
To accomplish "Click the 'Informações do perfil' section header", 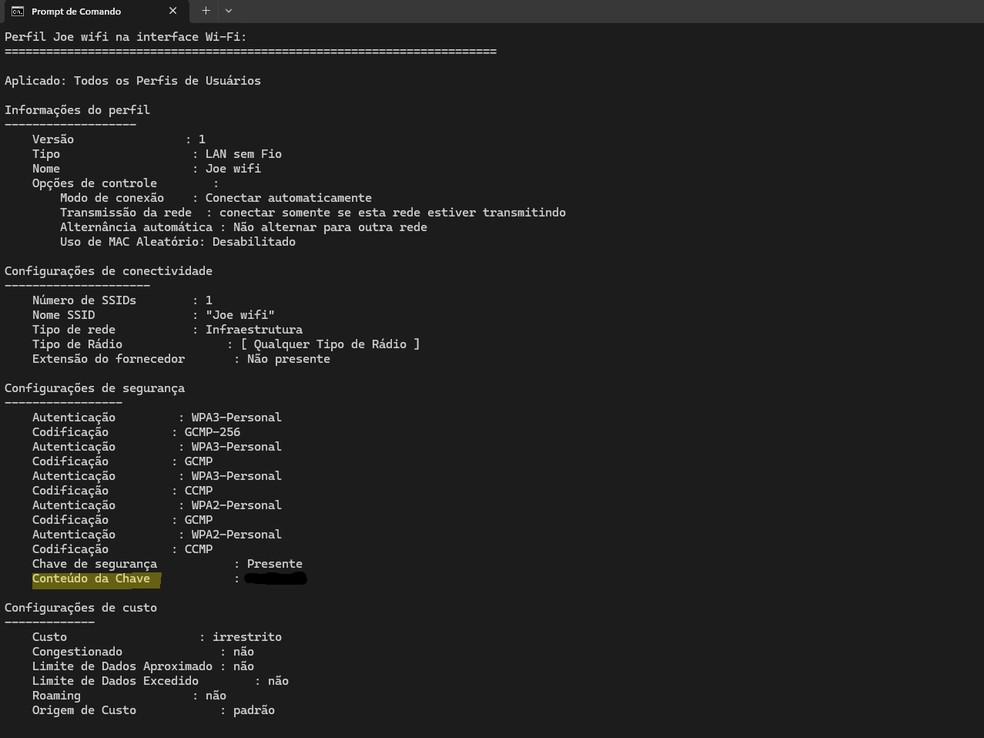I will 77,110.
